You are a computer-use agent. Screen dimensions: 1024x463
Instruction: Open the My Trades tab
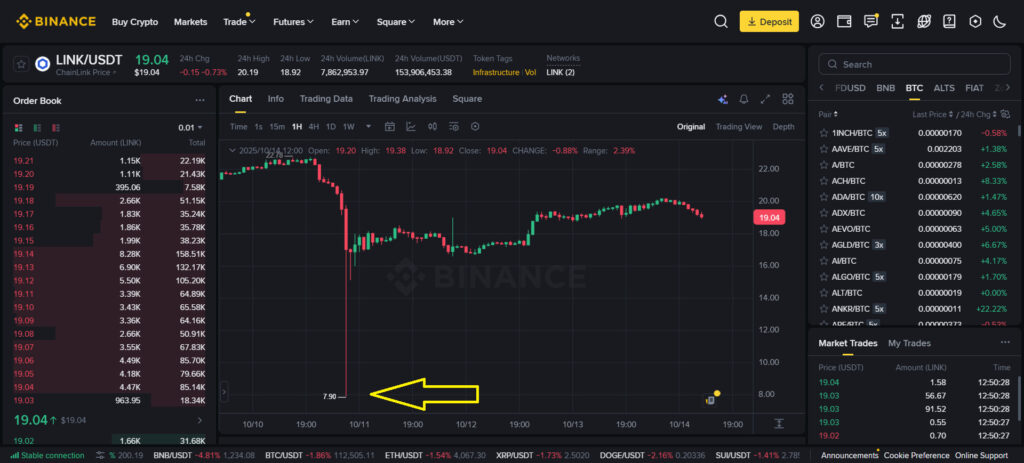pyautogui.click(x=908, y=343)
